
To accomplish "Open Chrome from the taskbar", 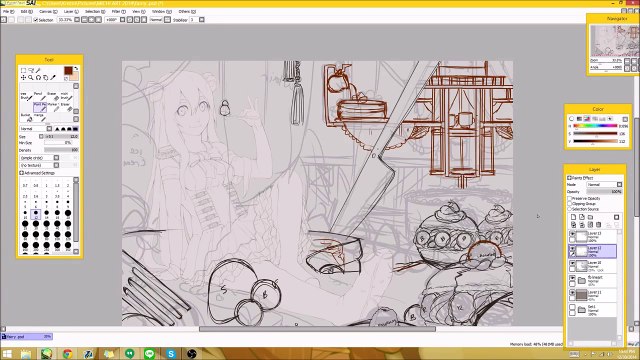I will (67, 353).
